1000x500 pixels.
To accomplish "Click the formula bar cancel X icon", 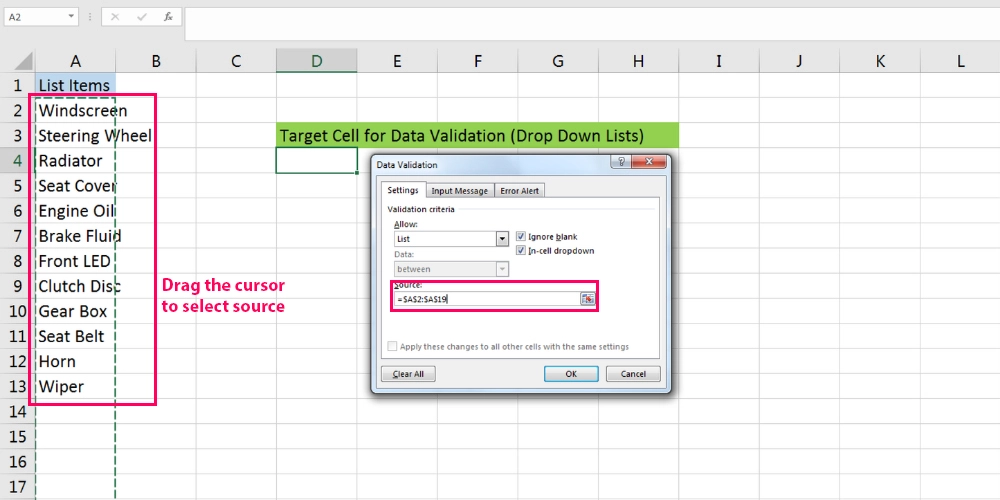I will point(115,17).
